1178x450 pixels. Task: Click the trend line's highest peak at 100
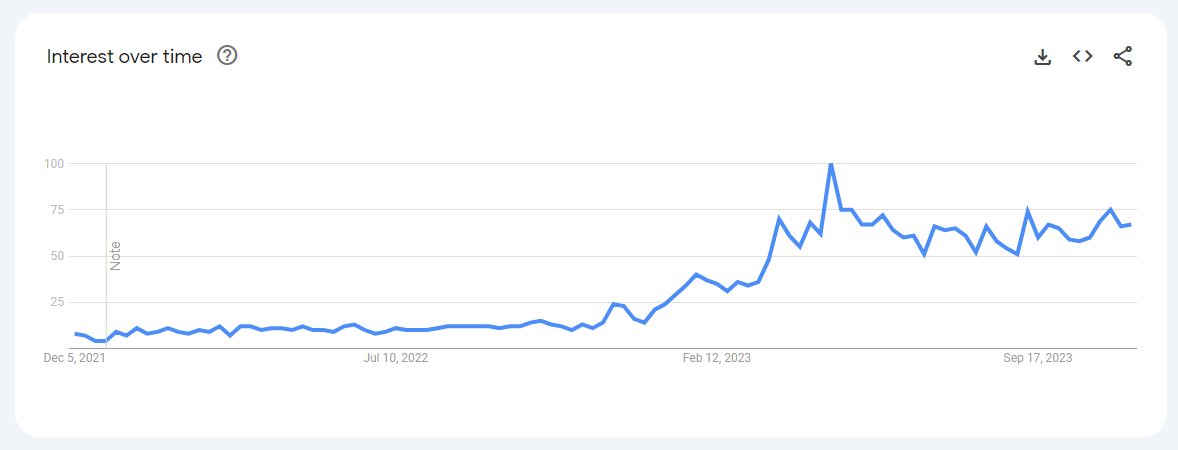pos(830,164)
